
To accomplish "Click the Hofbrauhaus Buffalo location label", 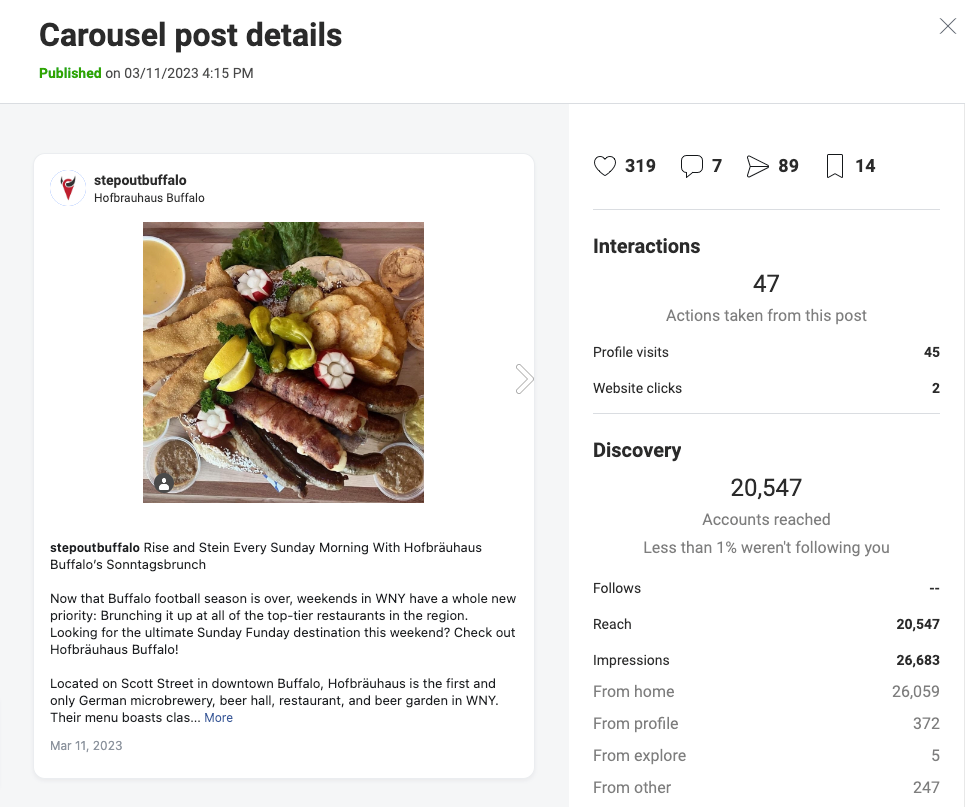I will [149, 198].
